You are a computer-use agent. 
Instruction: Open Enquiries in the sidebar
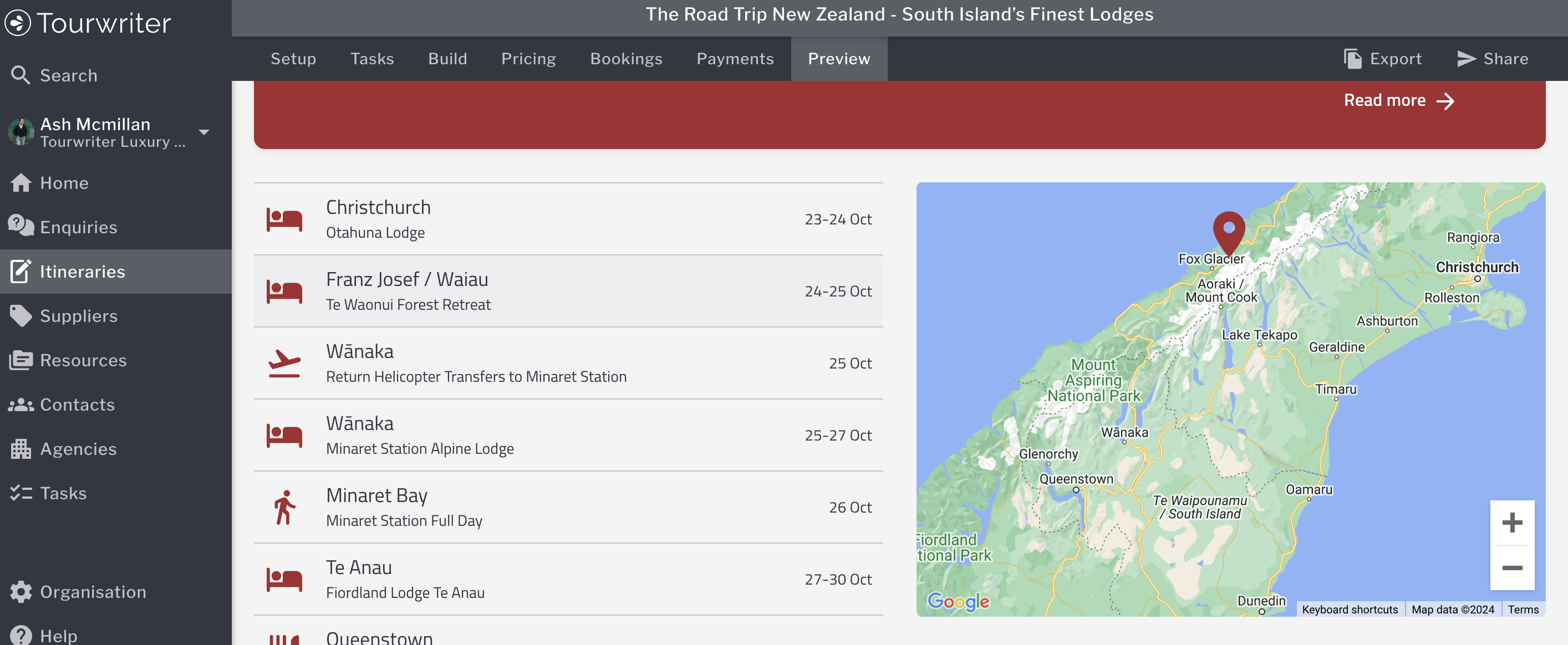(x=78, y=227)
